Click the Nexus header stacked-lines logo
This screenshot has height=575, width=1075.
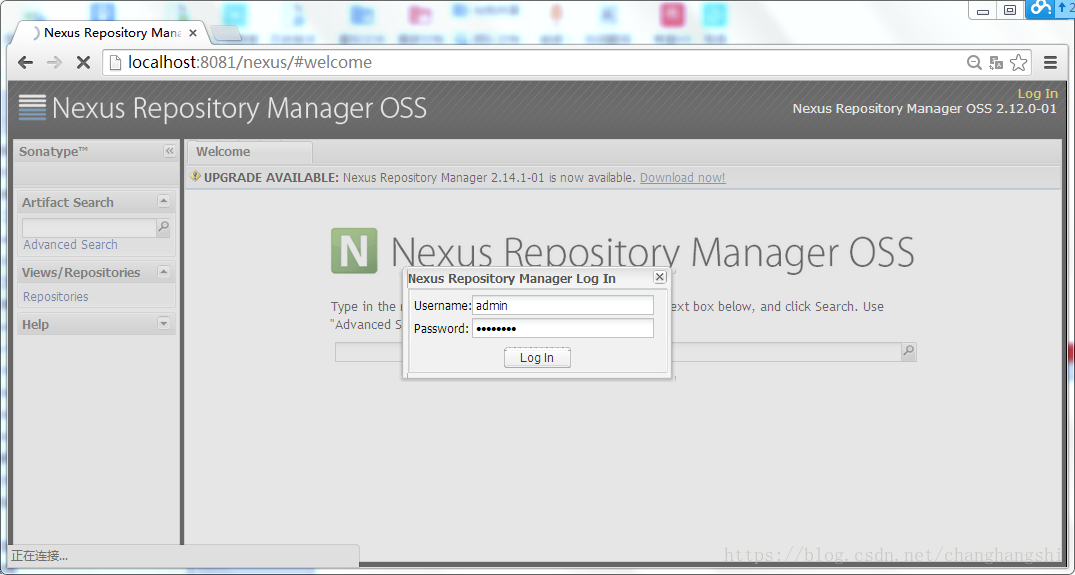point(32,108)
